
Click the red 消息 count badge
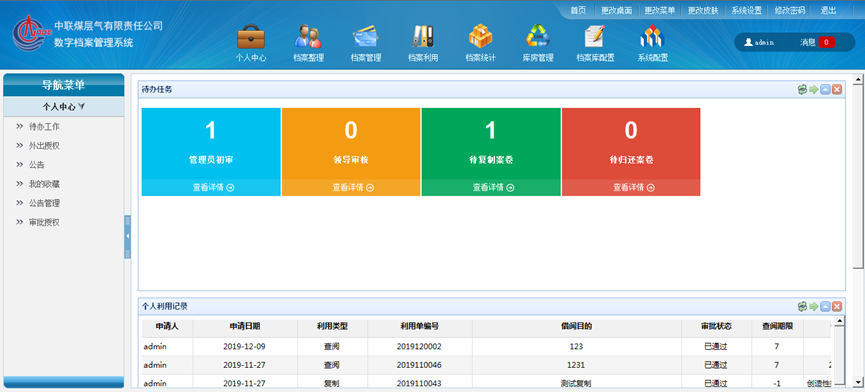tap(826, 42)
